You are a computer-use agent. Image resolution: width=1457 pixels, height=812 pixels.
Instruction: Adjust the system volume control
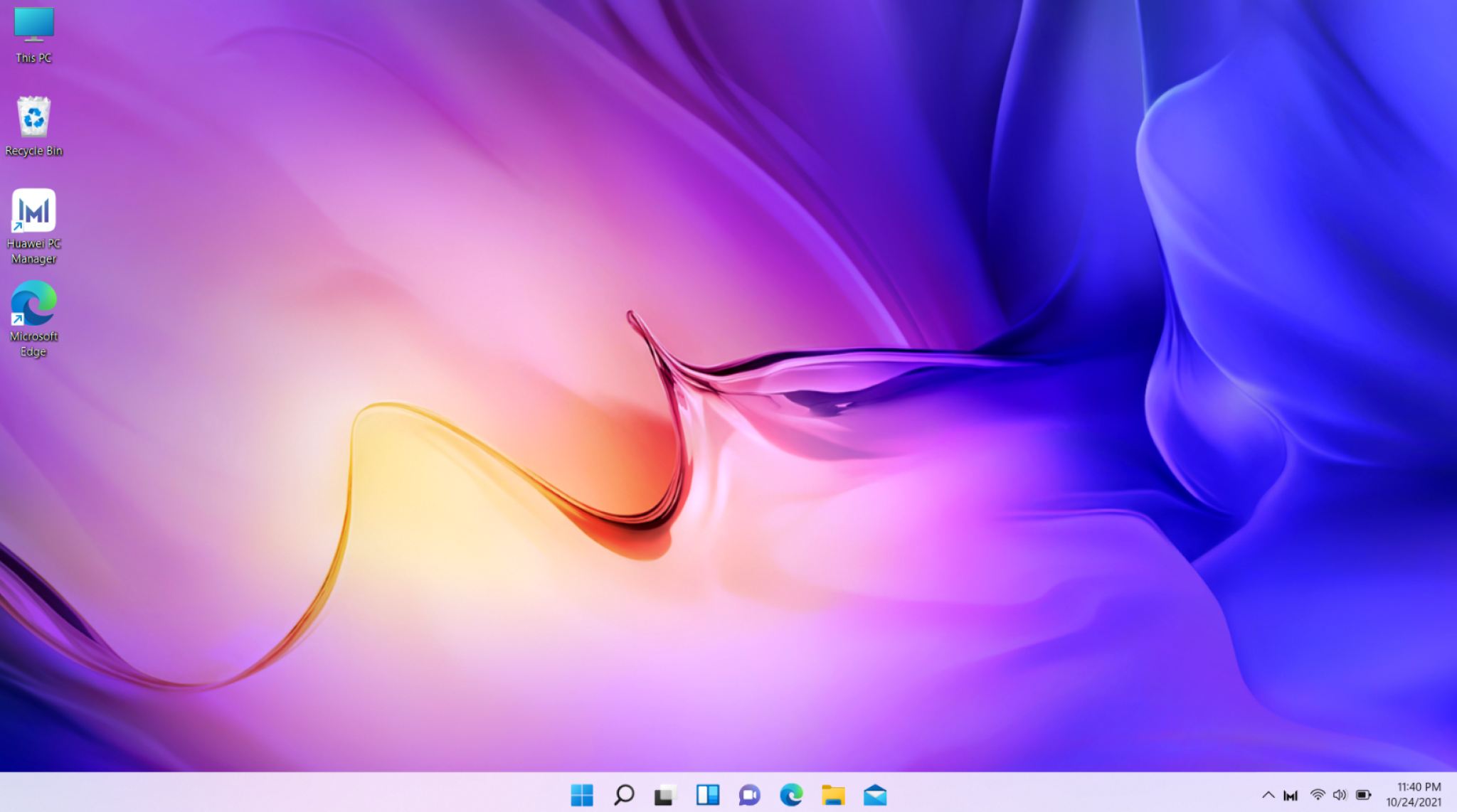point(1340,795)
